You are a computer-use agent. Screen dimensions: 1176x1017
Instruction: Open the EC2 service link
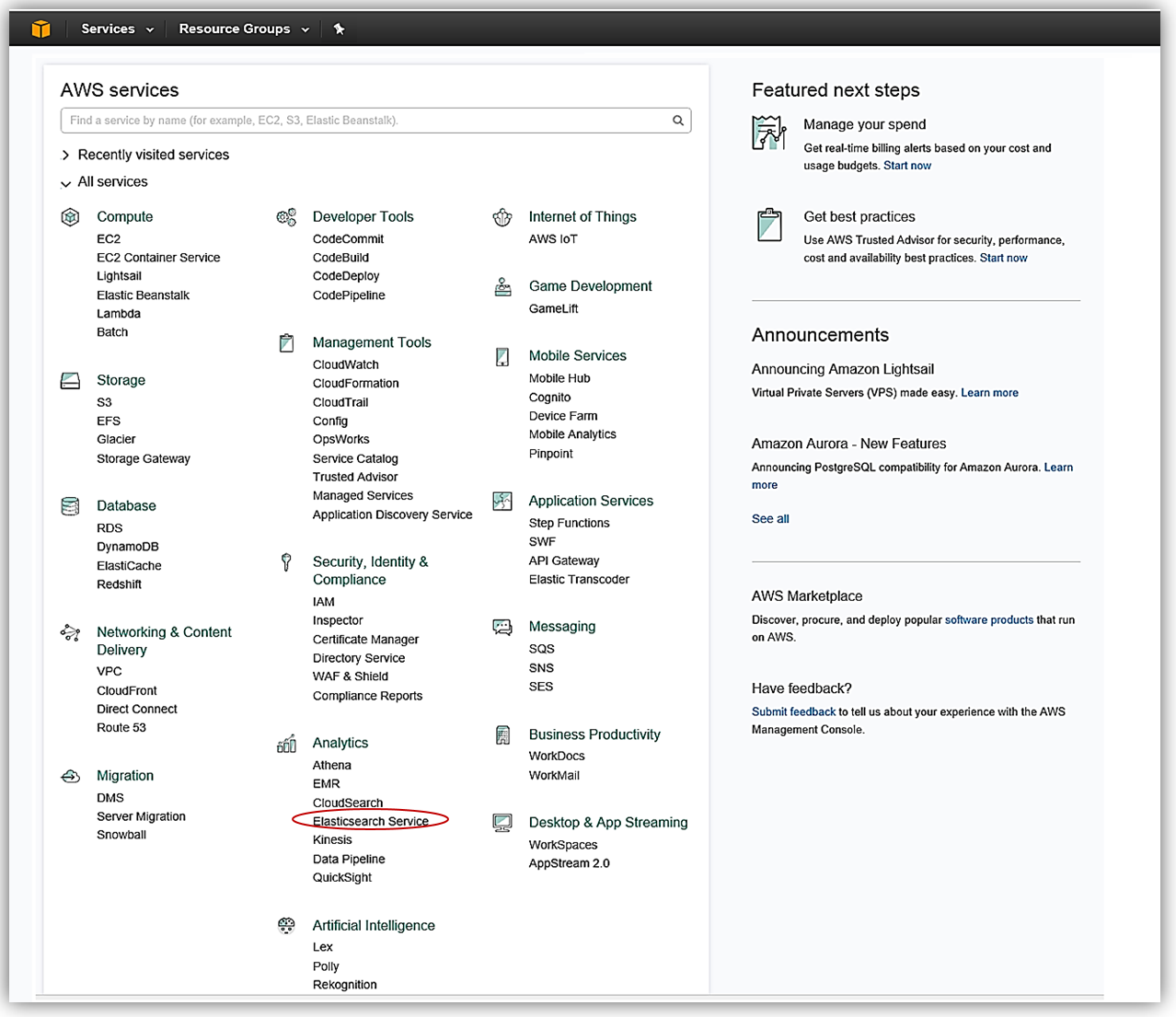click(109, 239)
